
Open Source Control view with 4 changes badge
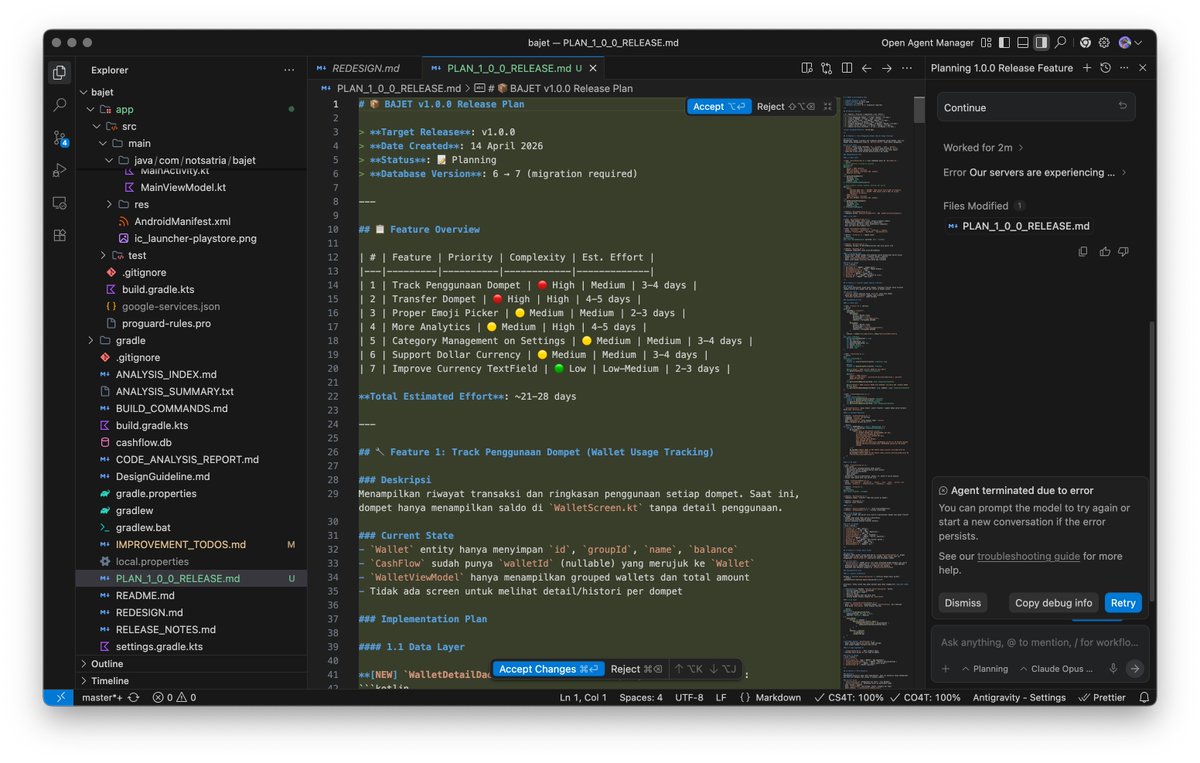tap(60, 137)
